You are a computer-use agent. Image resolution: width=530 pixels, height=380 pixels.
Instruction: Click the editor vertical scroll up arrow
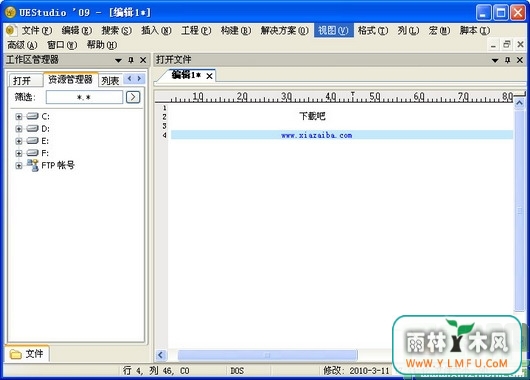tap(520, 103)
